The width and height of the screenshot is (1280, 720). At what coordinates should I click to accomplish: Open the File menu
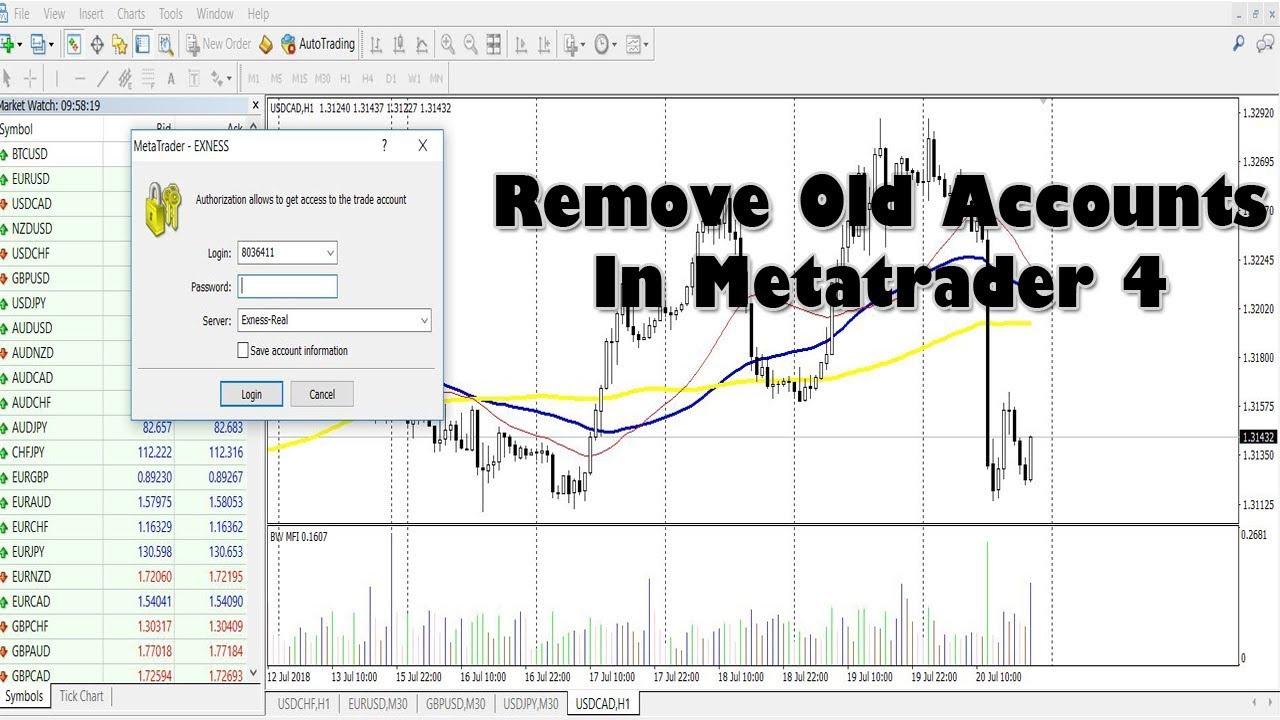click(21, 14)
